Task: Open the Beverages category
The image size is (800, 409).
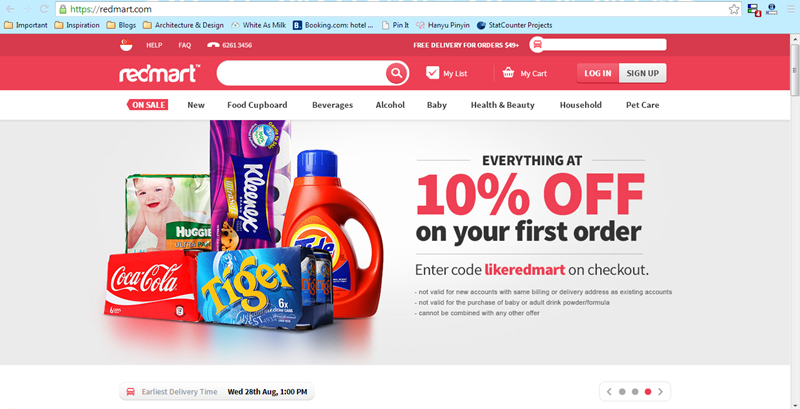Action: click(x=333, y=105)
